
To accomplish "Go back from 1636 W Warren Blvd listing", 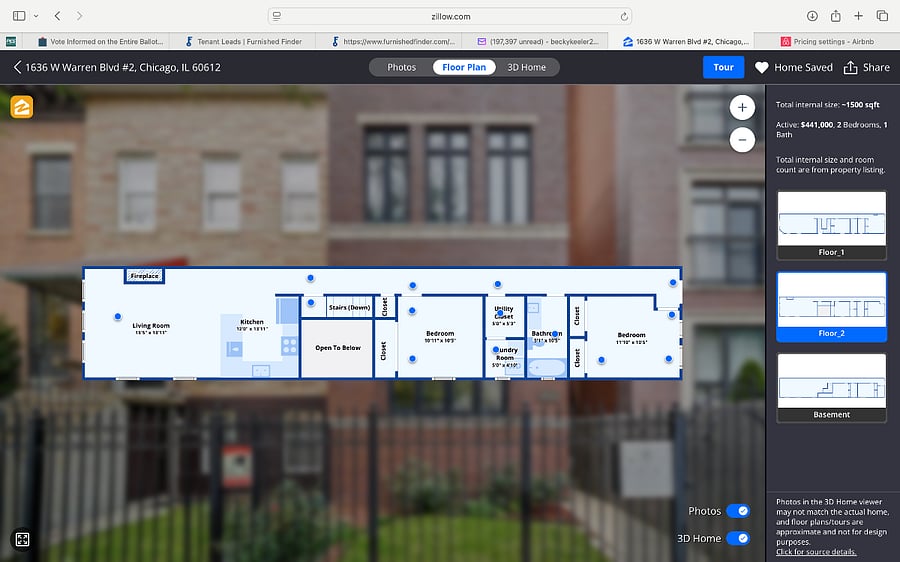I will 17,67.
